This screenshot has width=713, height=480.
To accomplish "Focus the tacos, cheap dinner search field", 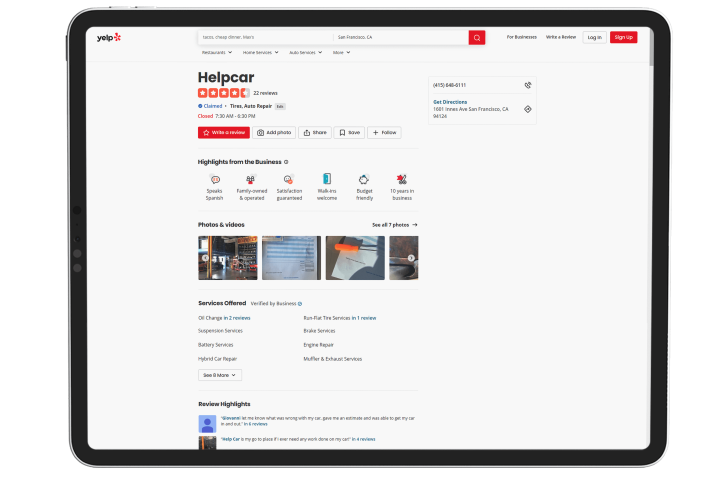I will (x=265, y=37).
